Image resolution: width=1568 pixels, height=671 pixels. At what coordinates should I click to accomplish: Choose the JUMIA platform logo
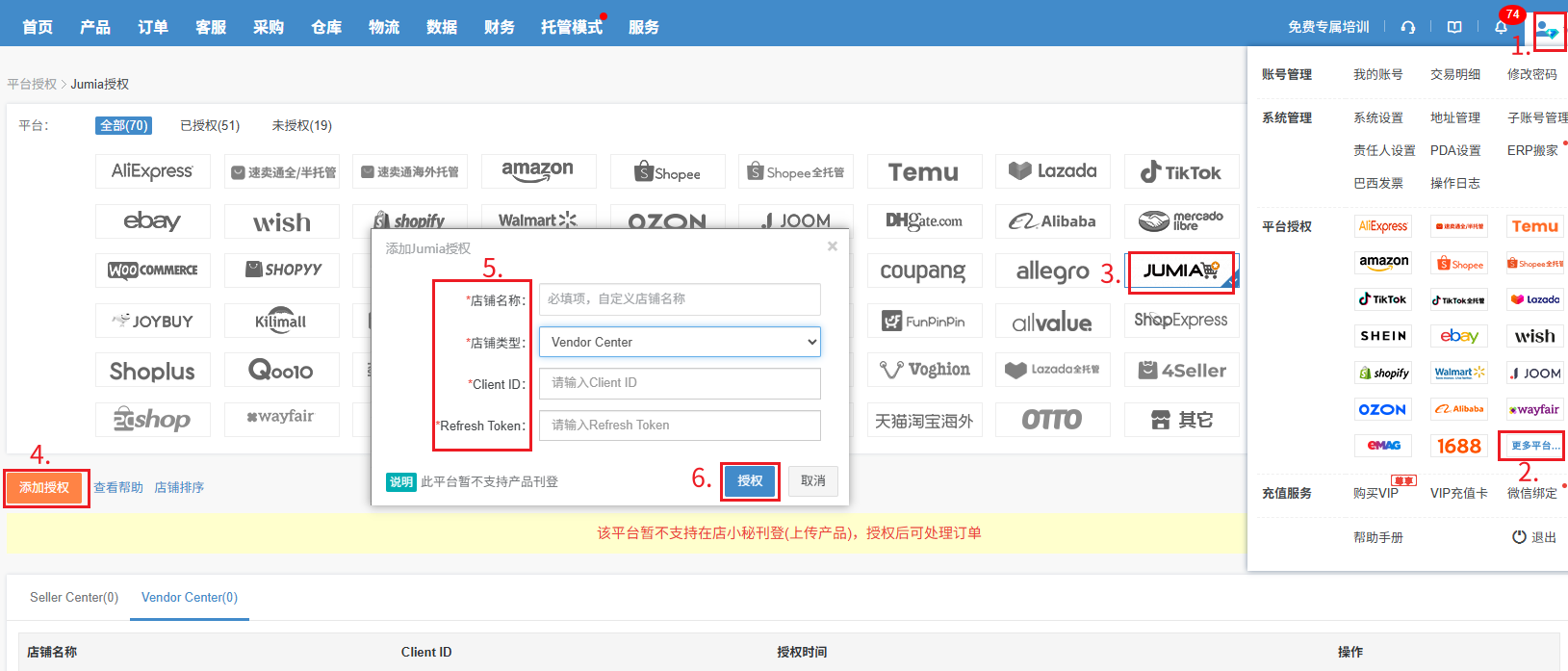tap(1181, 271)
